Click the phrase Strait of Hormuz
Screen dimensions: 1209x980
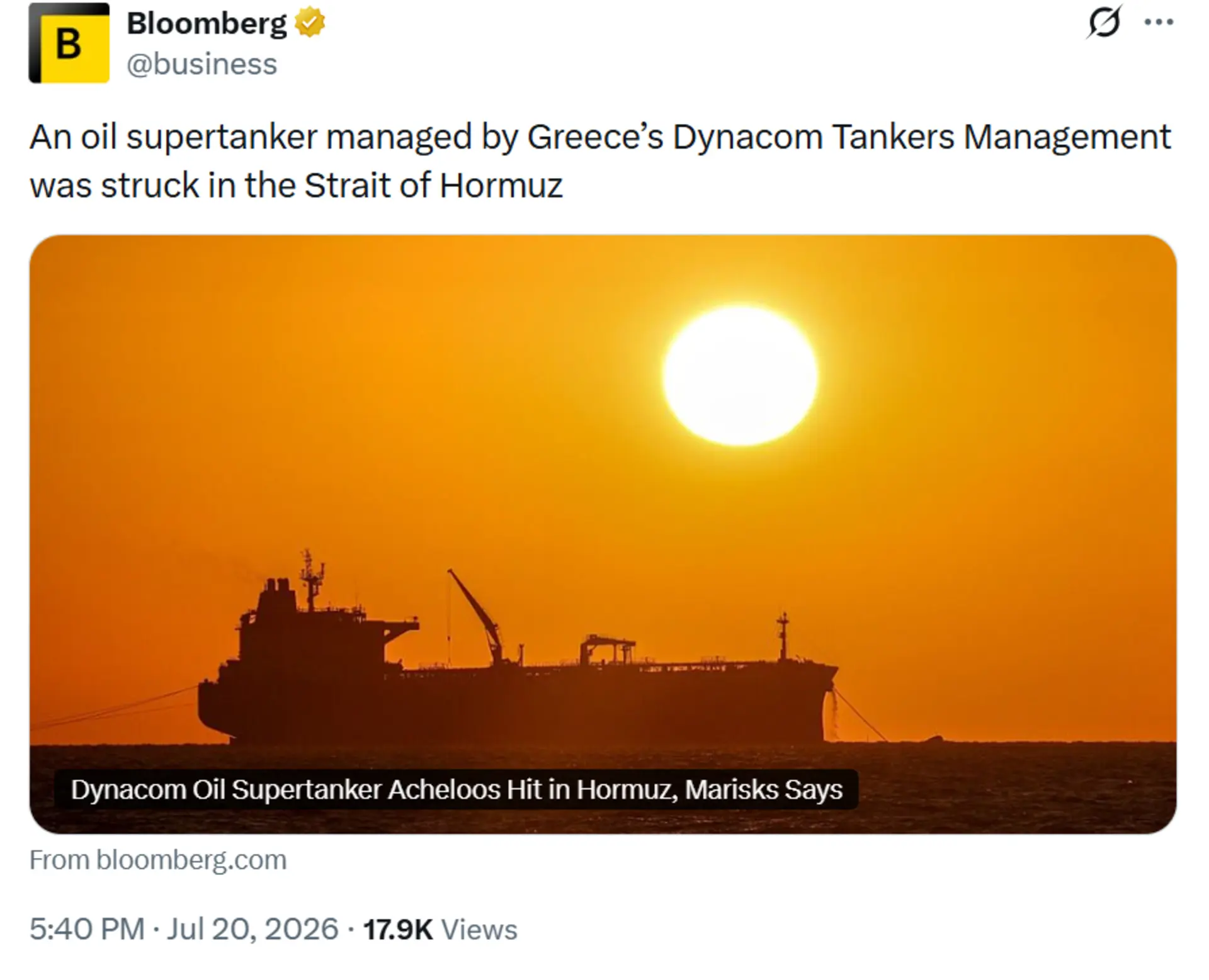pos(433,186)
